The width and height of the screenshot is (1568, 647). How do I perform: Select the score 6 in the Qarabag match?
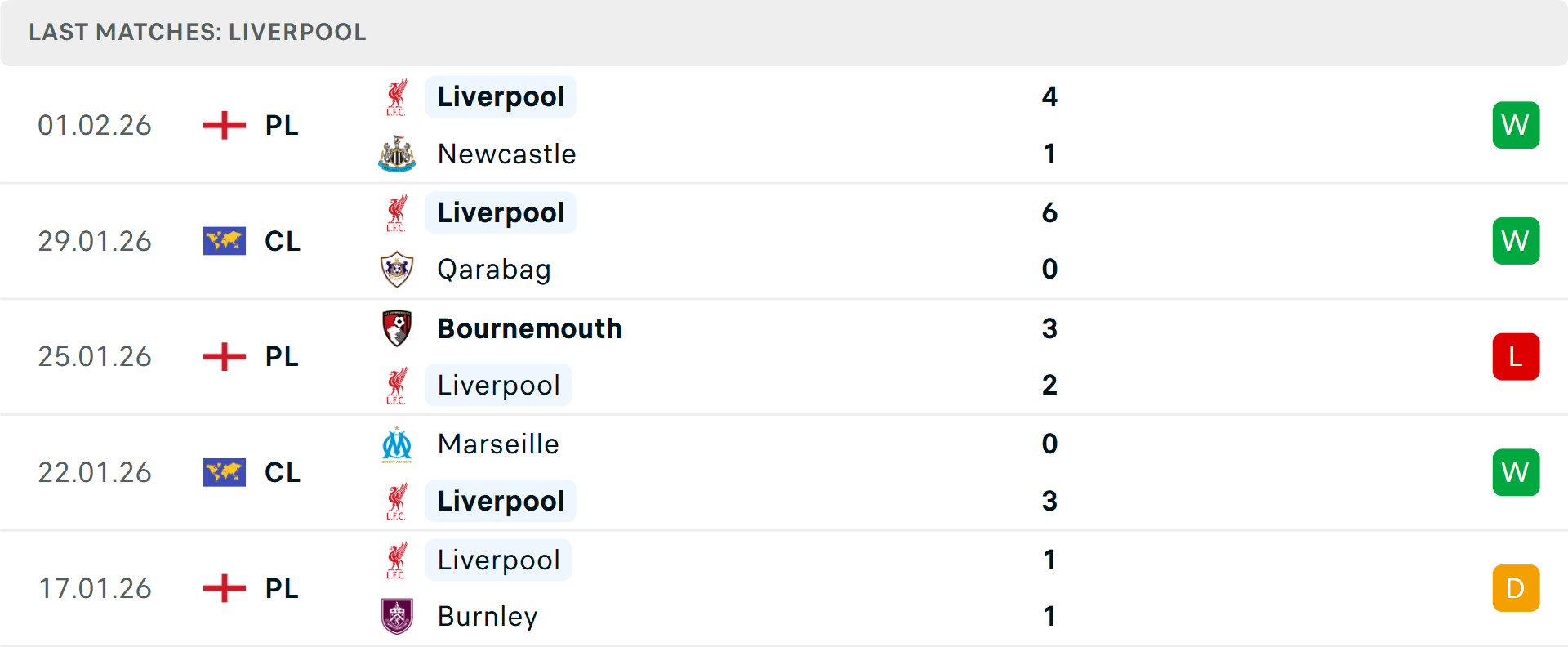[1049, 212]
